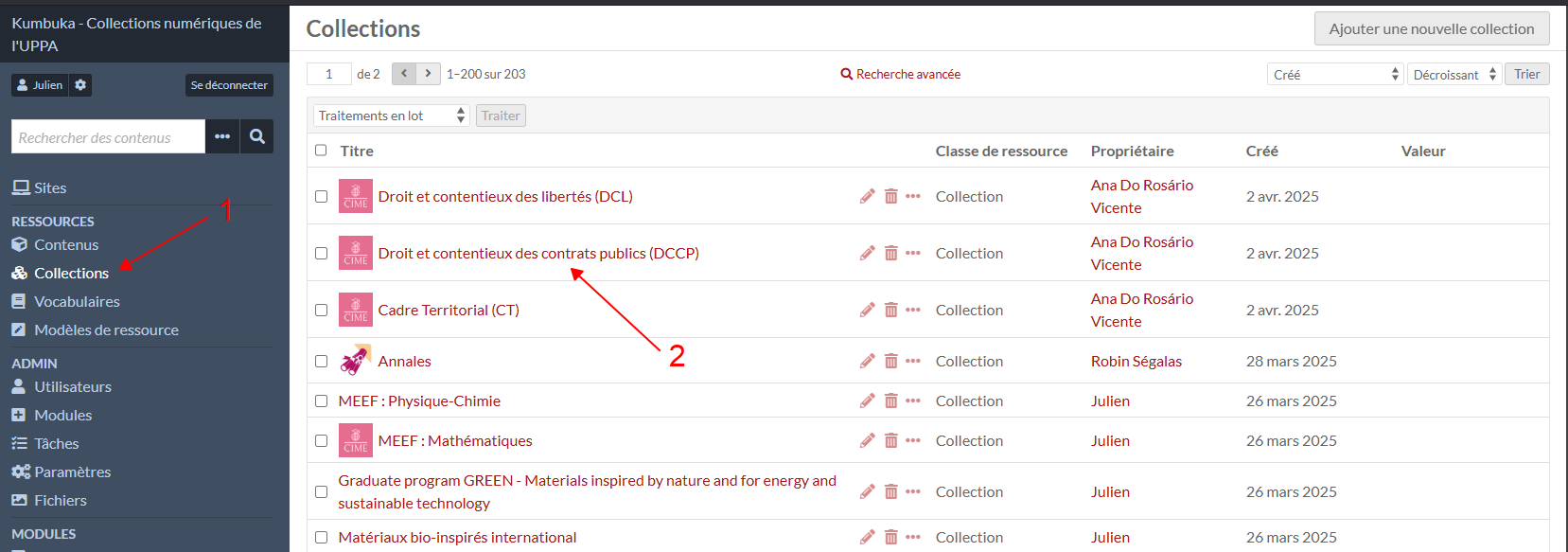Viewport: 1568px width, 552px height.
Task: Open the Annales collection thumbnail
Action: pos(355,361)
